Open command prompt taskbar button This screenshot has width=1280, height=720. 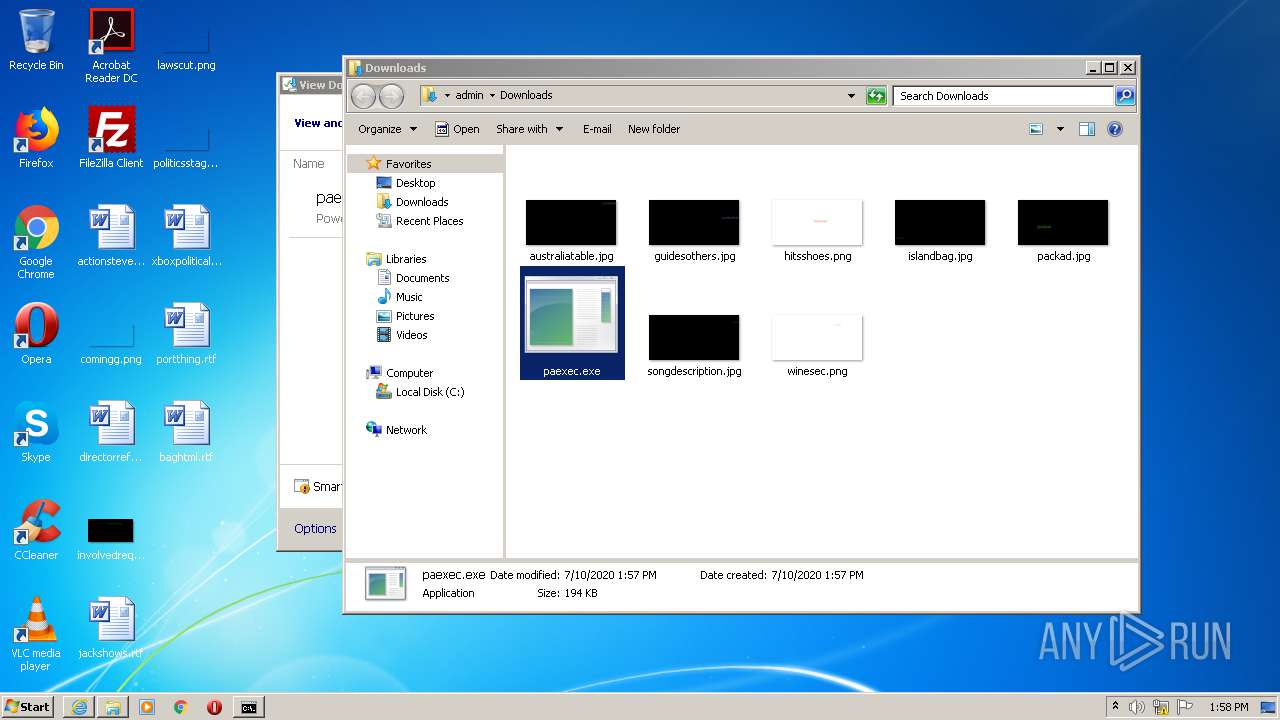pyautogui.click(x=248, y=707)
